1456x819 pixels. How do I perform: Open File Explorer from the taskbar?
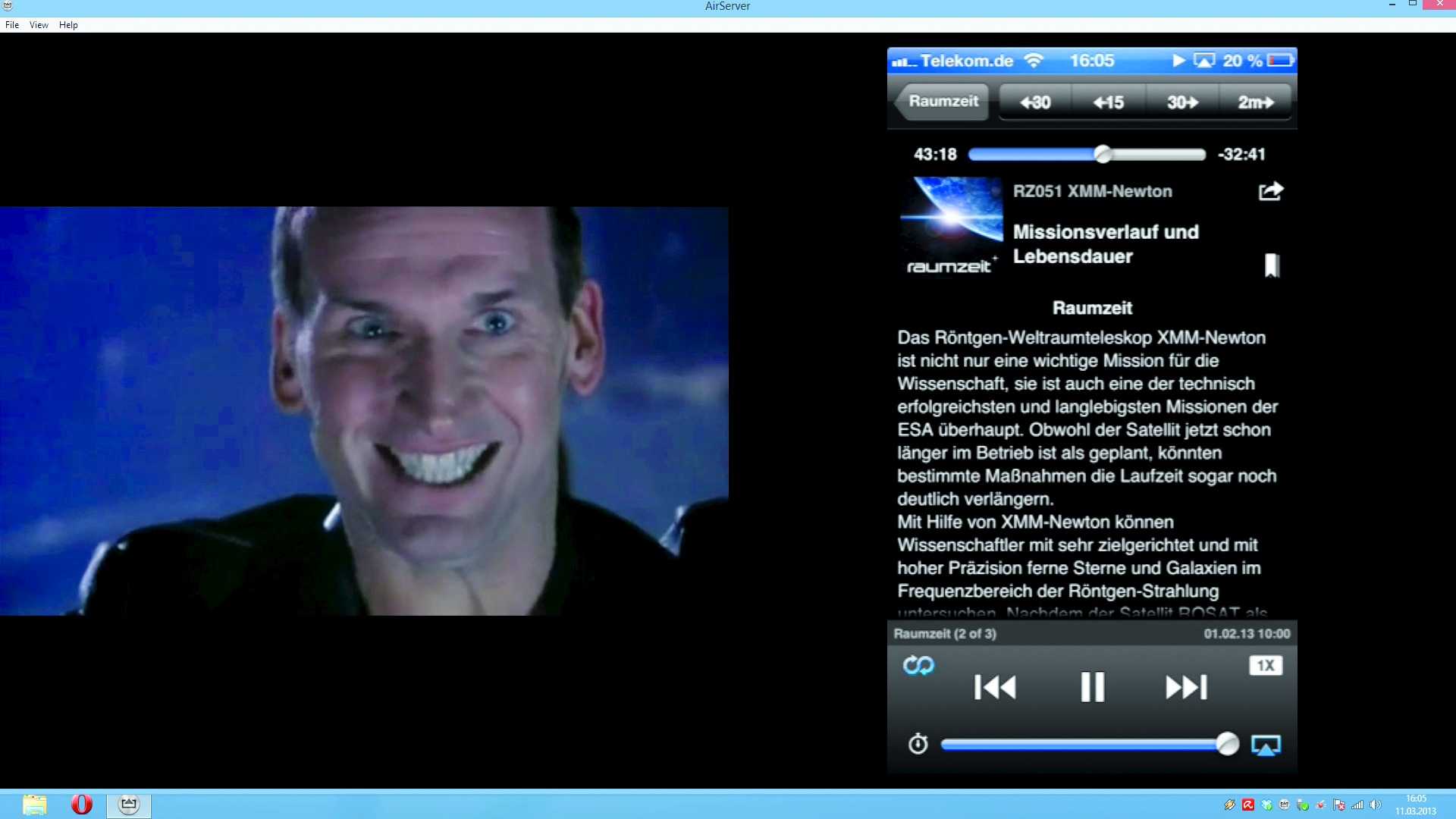pyautogui.click(x=34, y=805)
